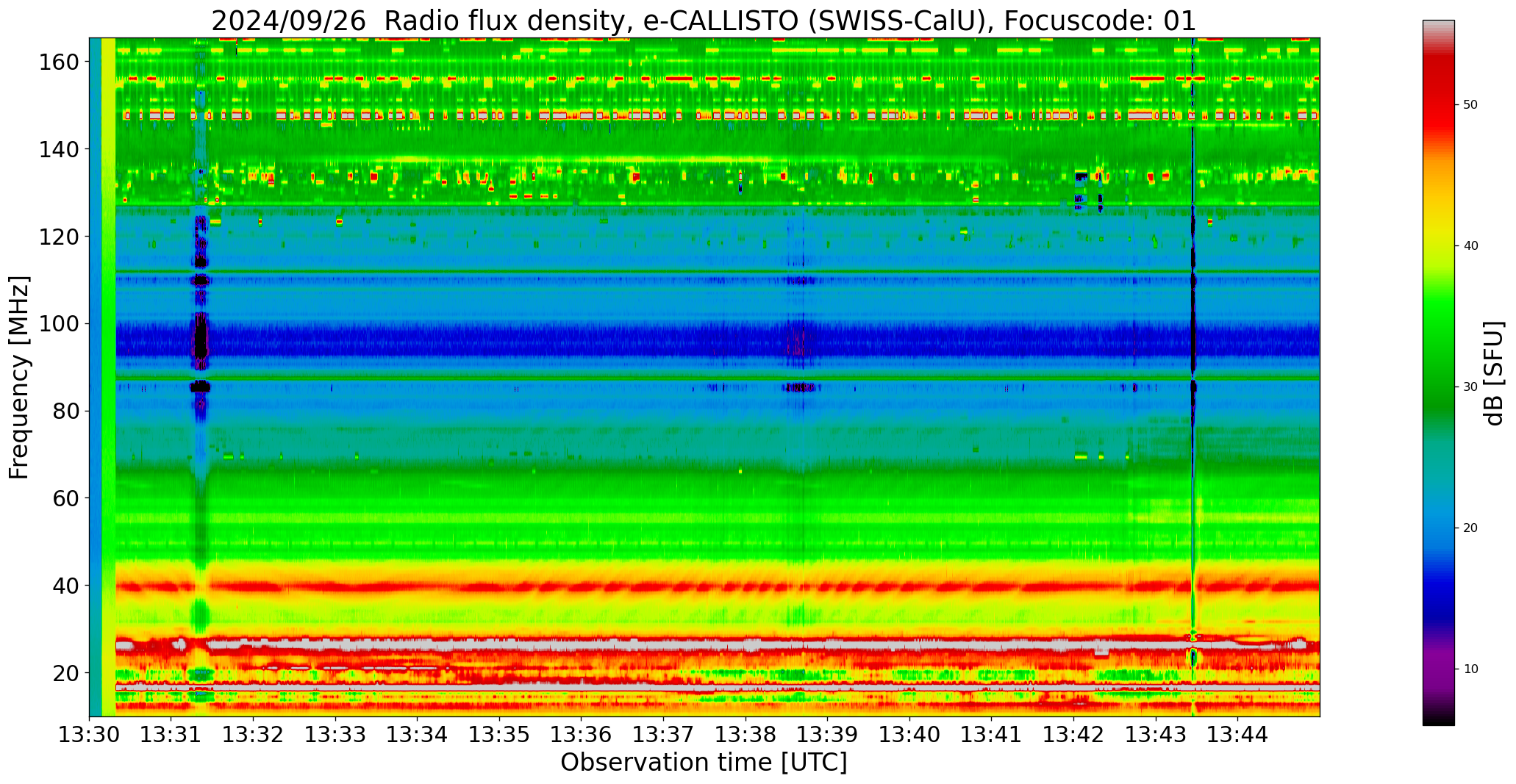Click the 13:30 time tick label
The width and height of the screenshot is (1516, 784).
pos(89,734)
